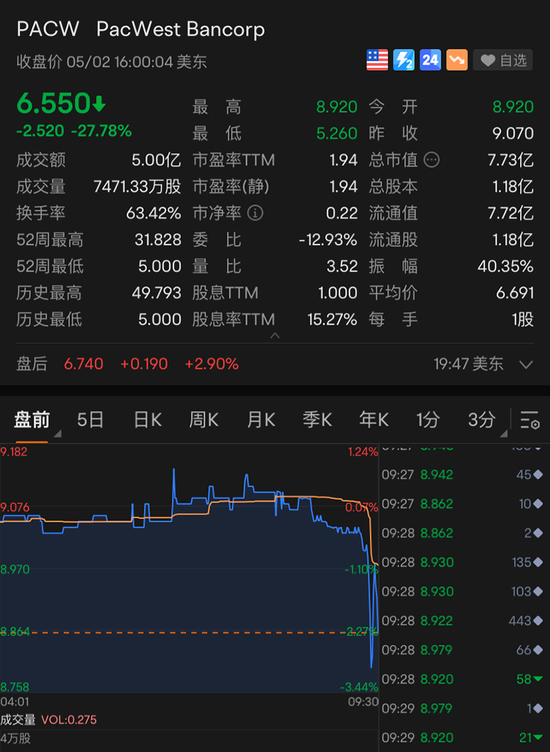Tap the 委比 value -12.93%

pyautogui.click(x=328, y=239)
